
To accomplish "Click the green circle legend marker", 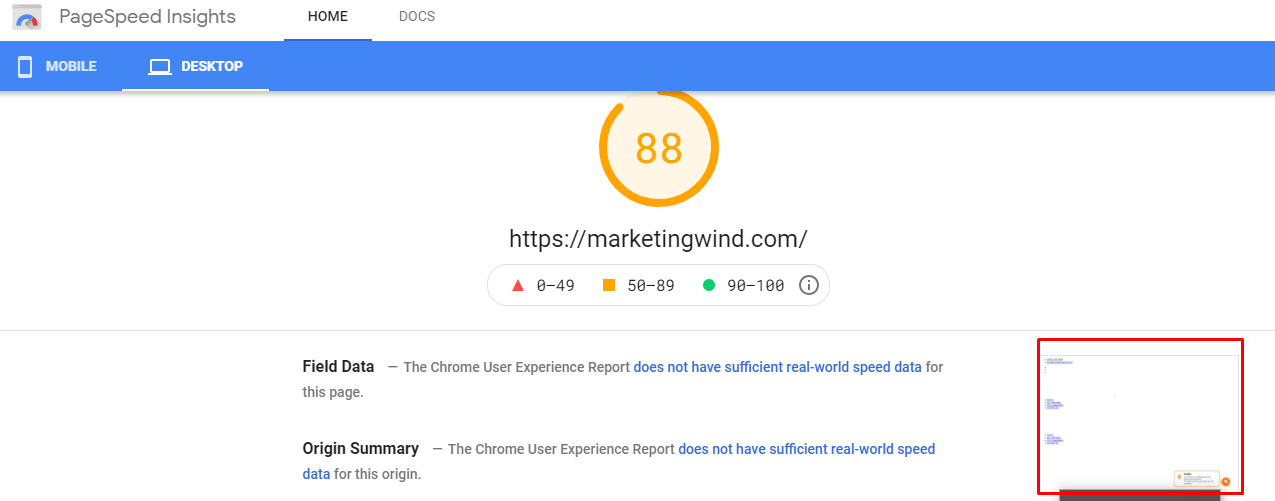I will point(709,286).
